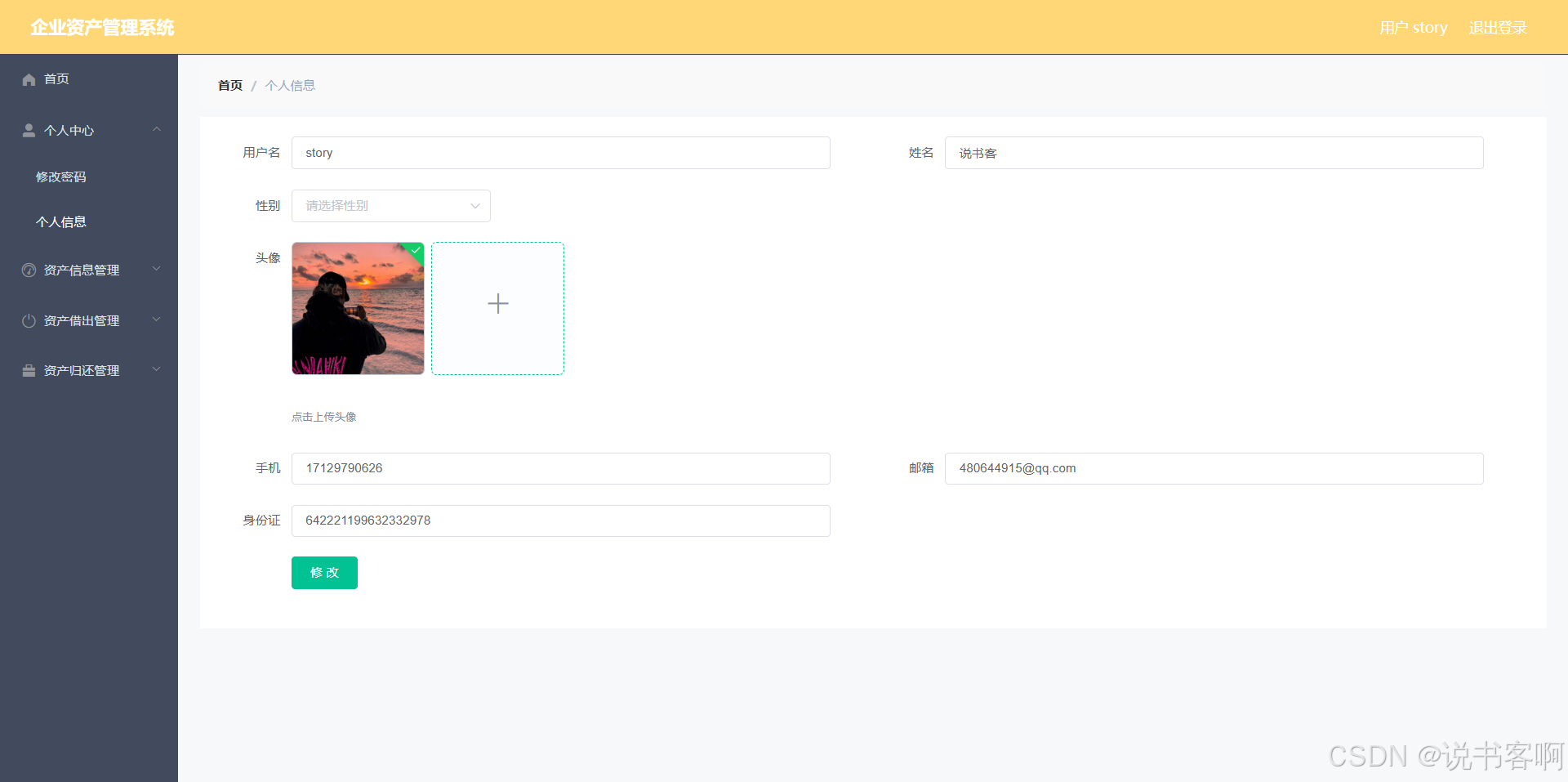Viewport: 1568px width, 782px height.
Task: Click the home icon beside 首页
Action: tap(29, 78)
